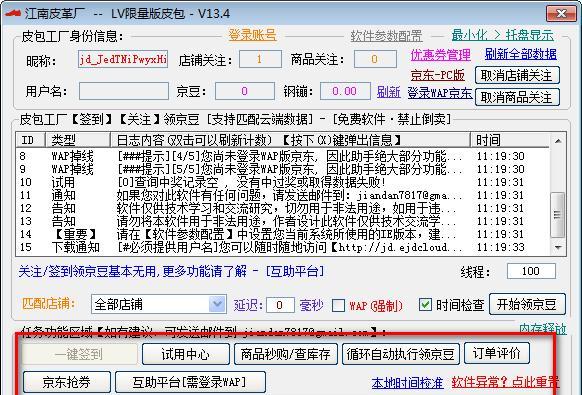Select log row 14 【重要】

point(282,234)
